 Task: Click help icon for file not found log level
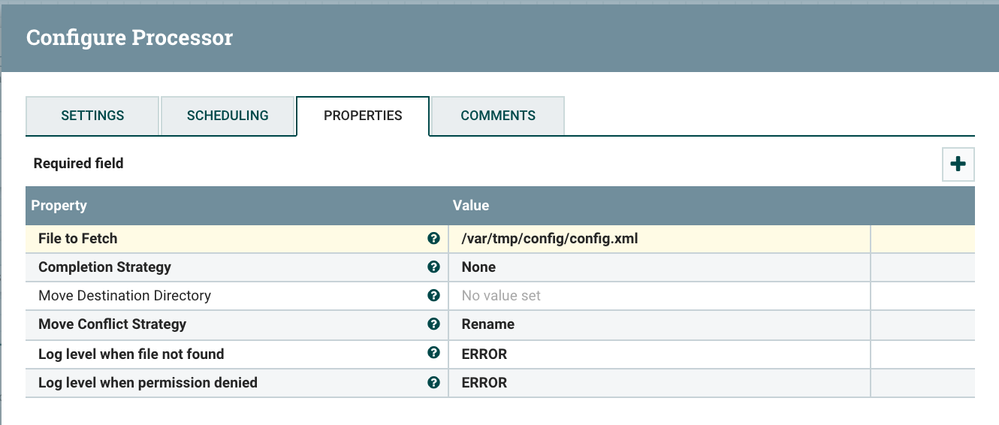point(434,353)
